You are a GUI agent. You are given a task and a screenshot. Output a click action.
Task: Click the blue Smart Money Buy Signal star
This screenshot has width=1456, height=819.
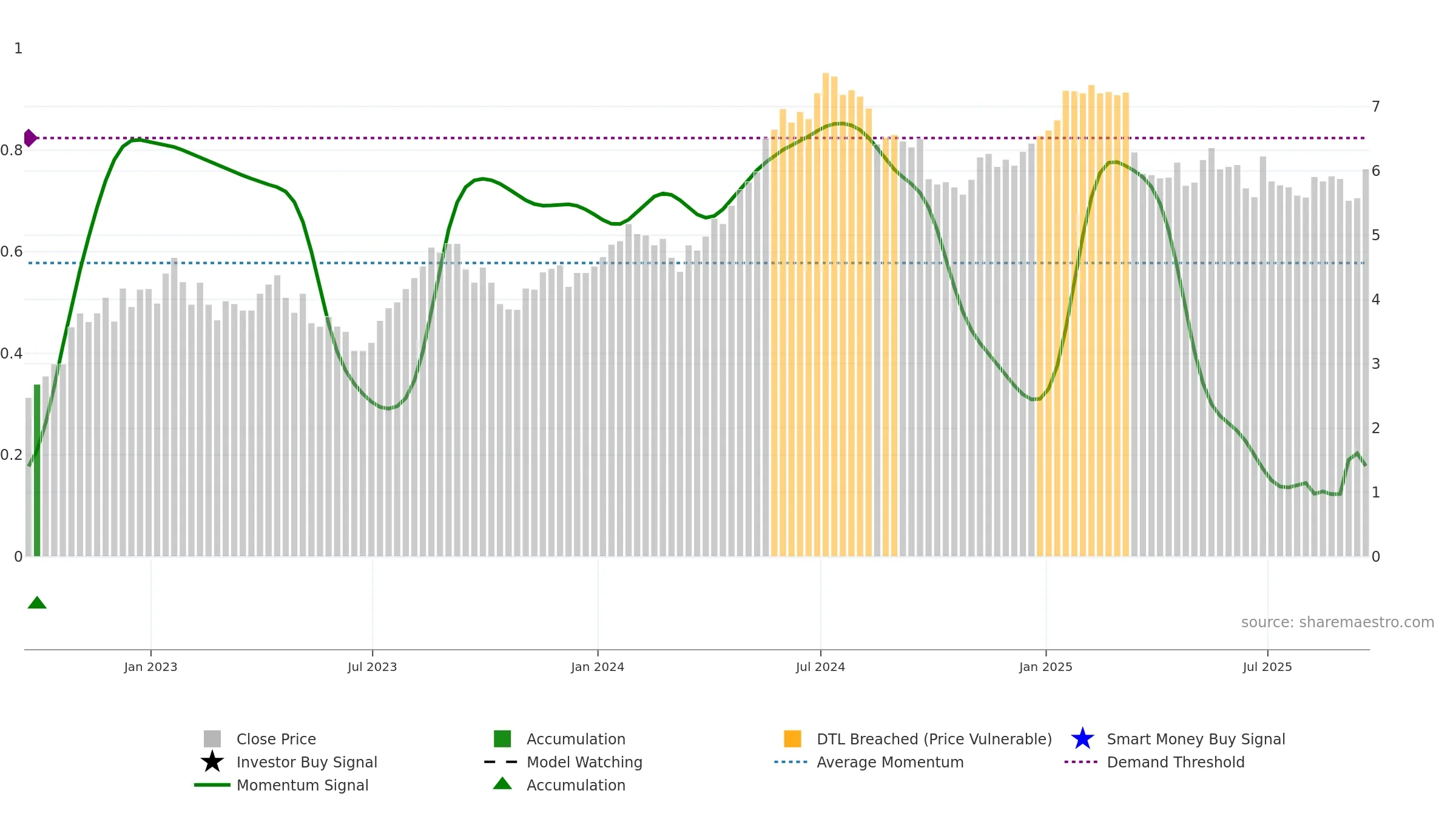[1083, 739]
